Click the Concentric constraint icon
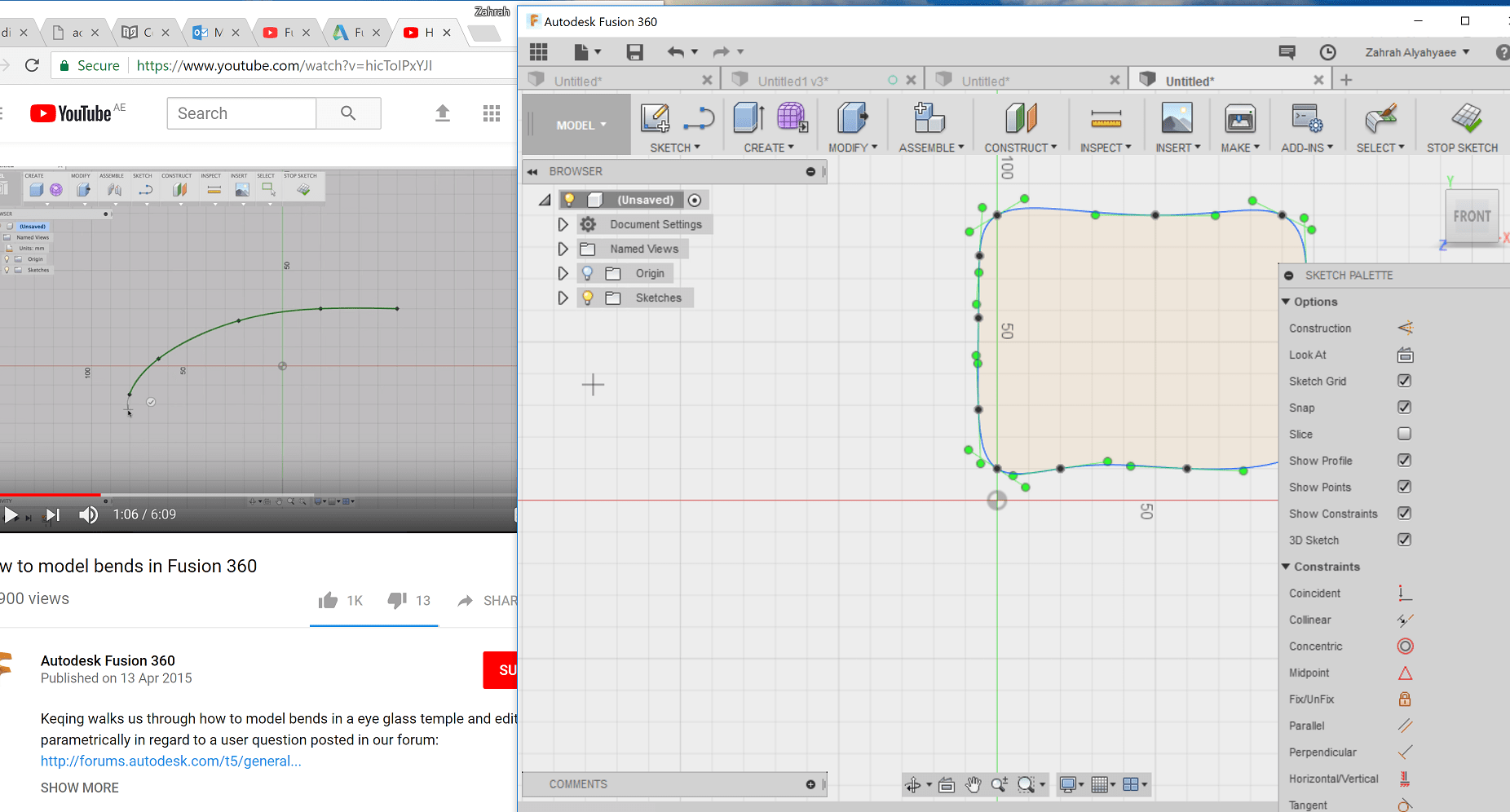 [x=1405, y=646]
